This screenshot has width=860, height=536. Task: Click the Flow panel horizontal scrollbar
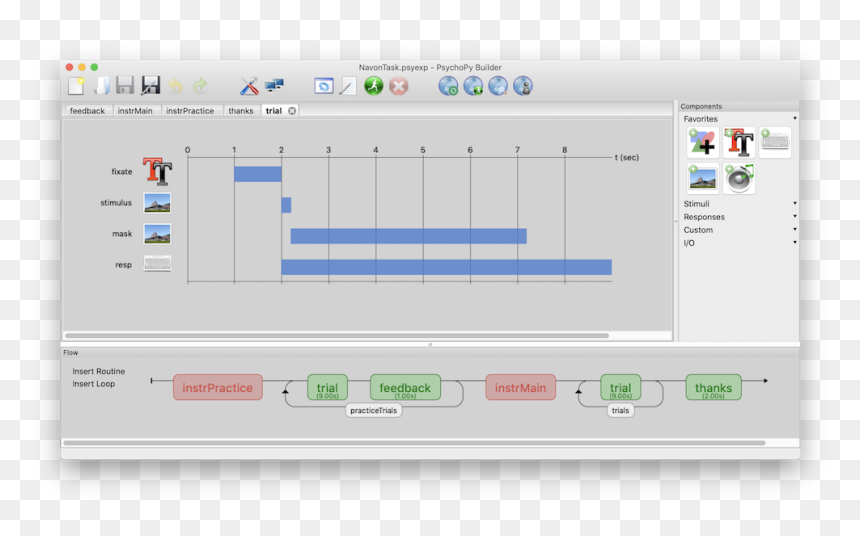[x=415, y=443]
